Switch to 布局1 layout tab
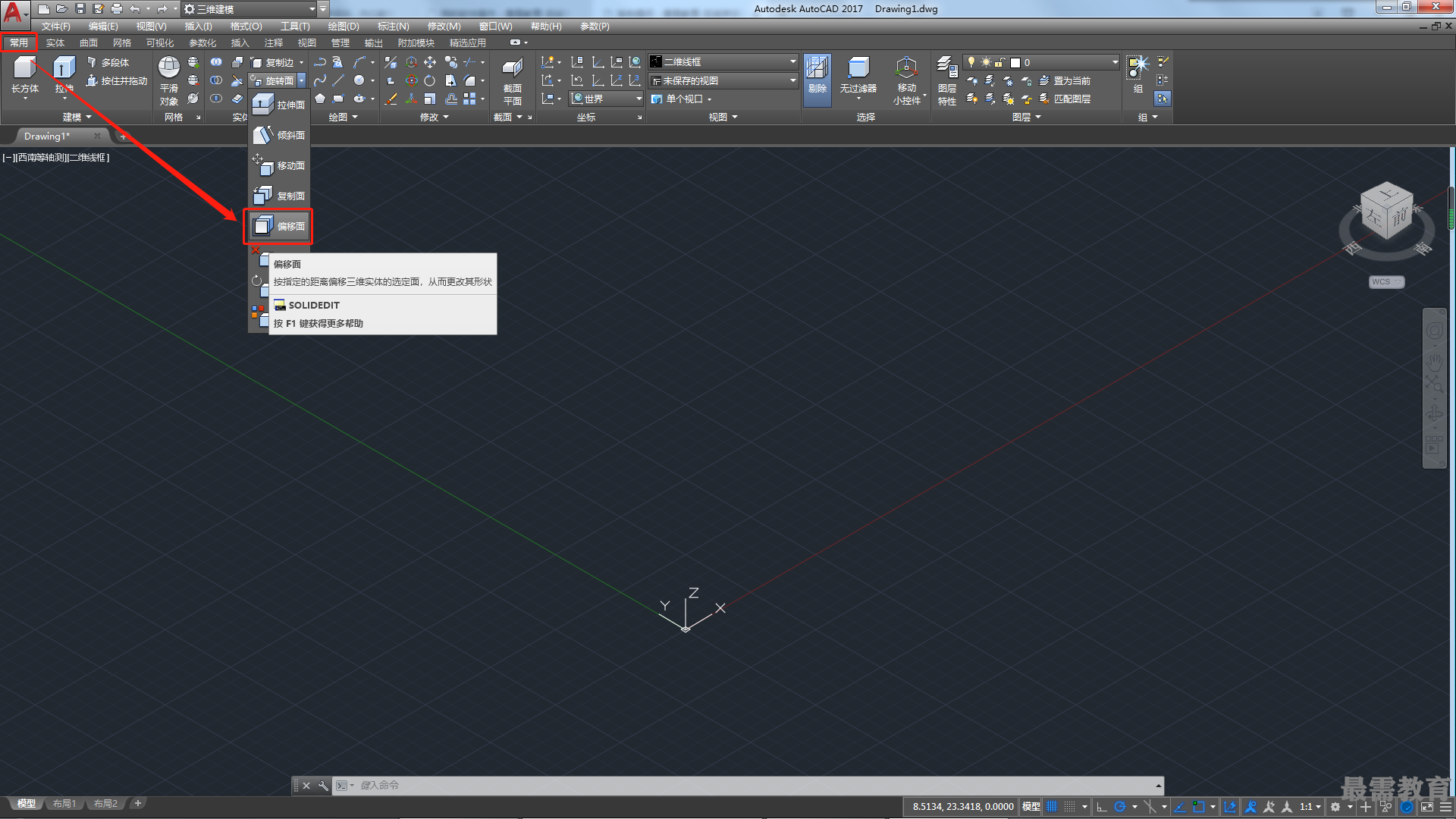Viewport: 1456px width, 819px height. (x=64, y=804)
